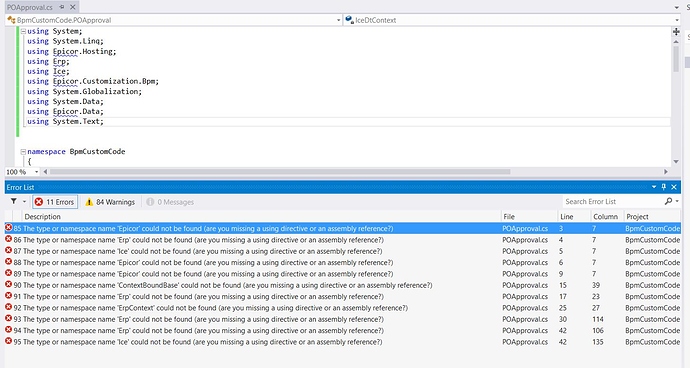Image resolution: width=690 pixels, height=368 pixels.
Task: Click horizontal scrollbar left arrow
Action: 45,172
